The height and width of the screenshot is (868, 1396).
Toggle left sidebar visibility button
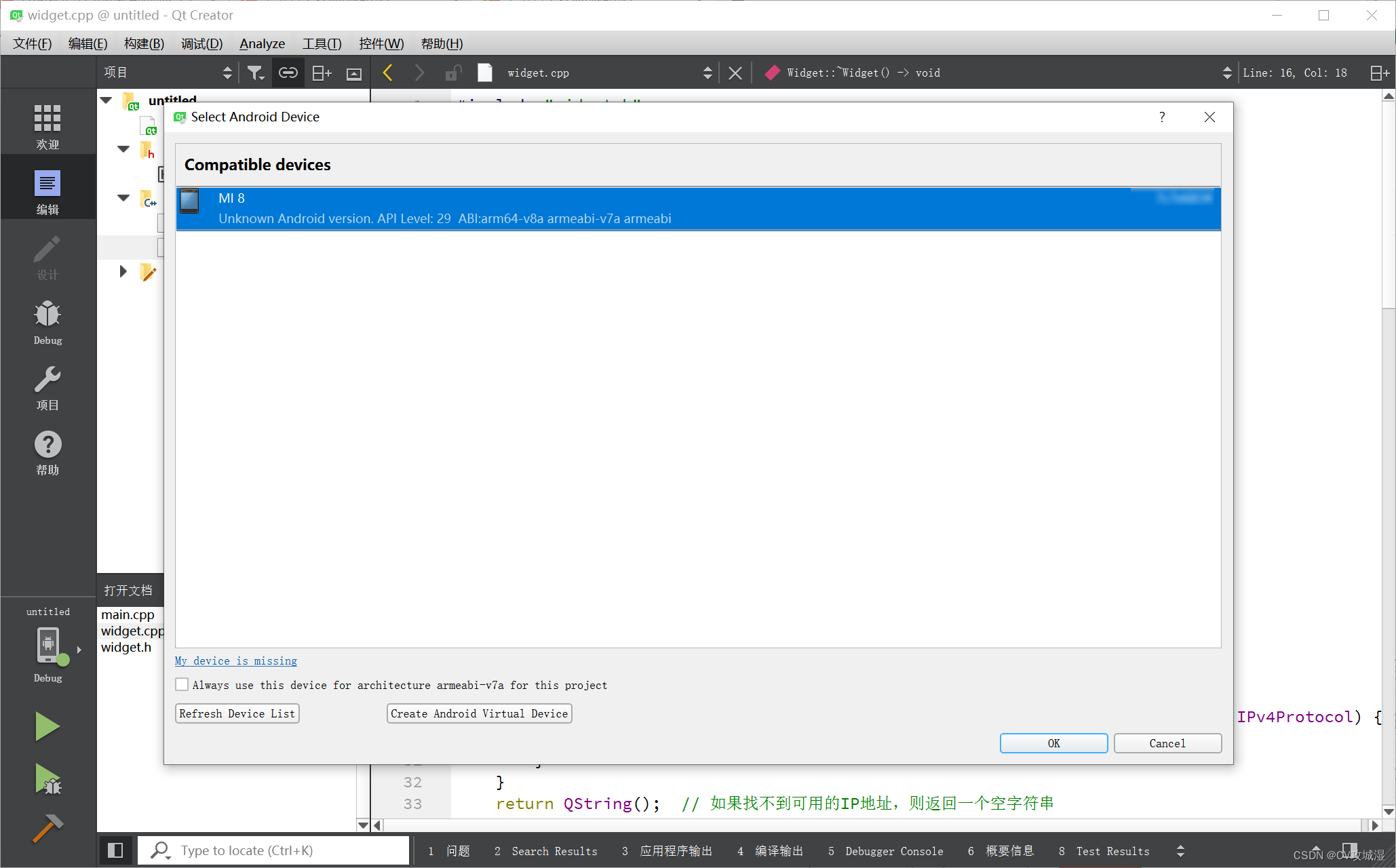coord(115,850)
